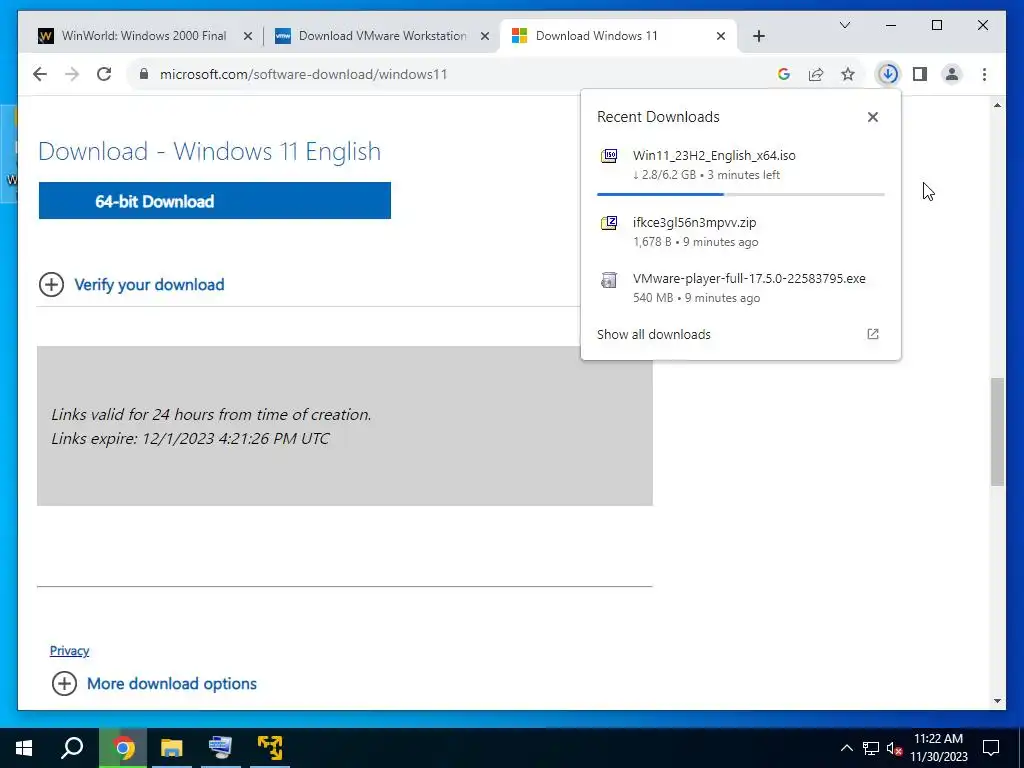Reload the current page

pyautogui.click(x=104, y=74)
